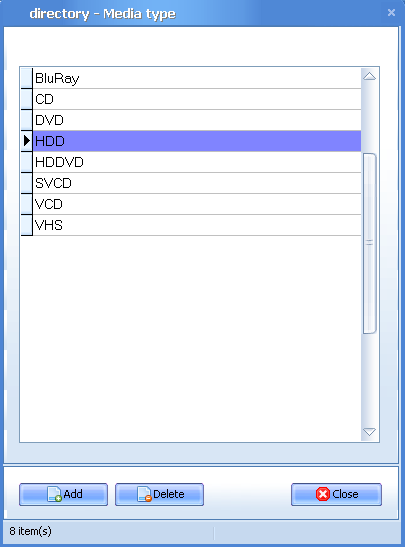Image resolution: width=405 pixels, height=547 pixels.
Task: Click the Add button's document-plus icon
Action: tap(54, 494)
